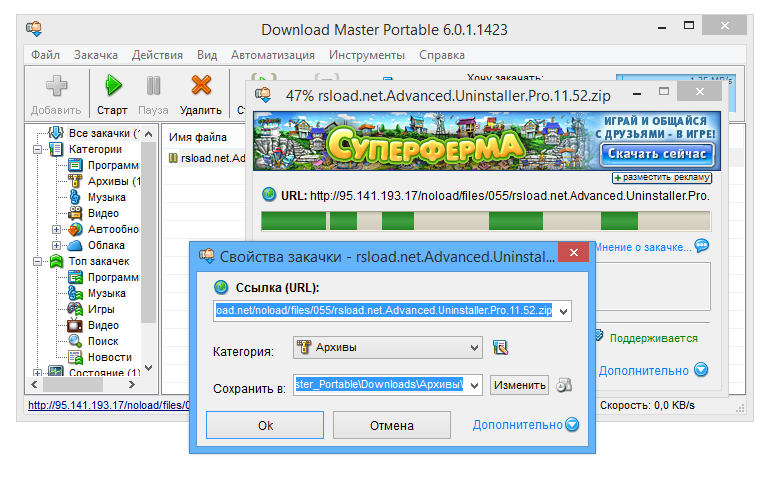Collapse the Топ закачек tree node
Viewport: 778px width, 493px height.
click(x=37, y=261)
